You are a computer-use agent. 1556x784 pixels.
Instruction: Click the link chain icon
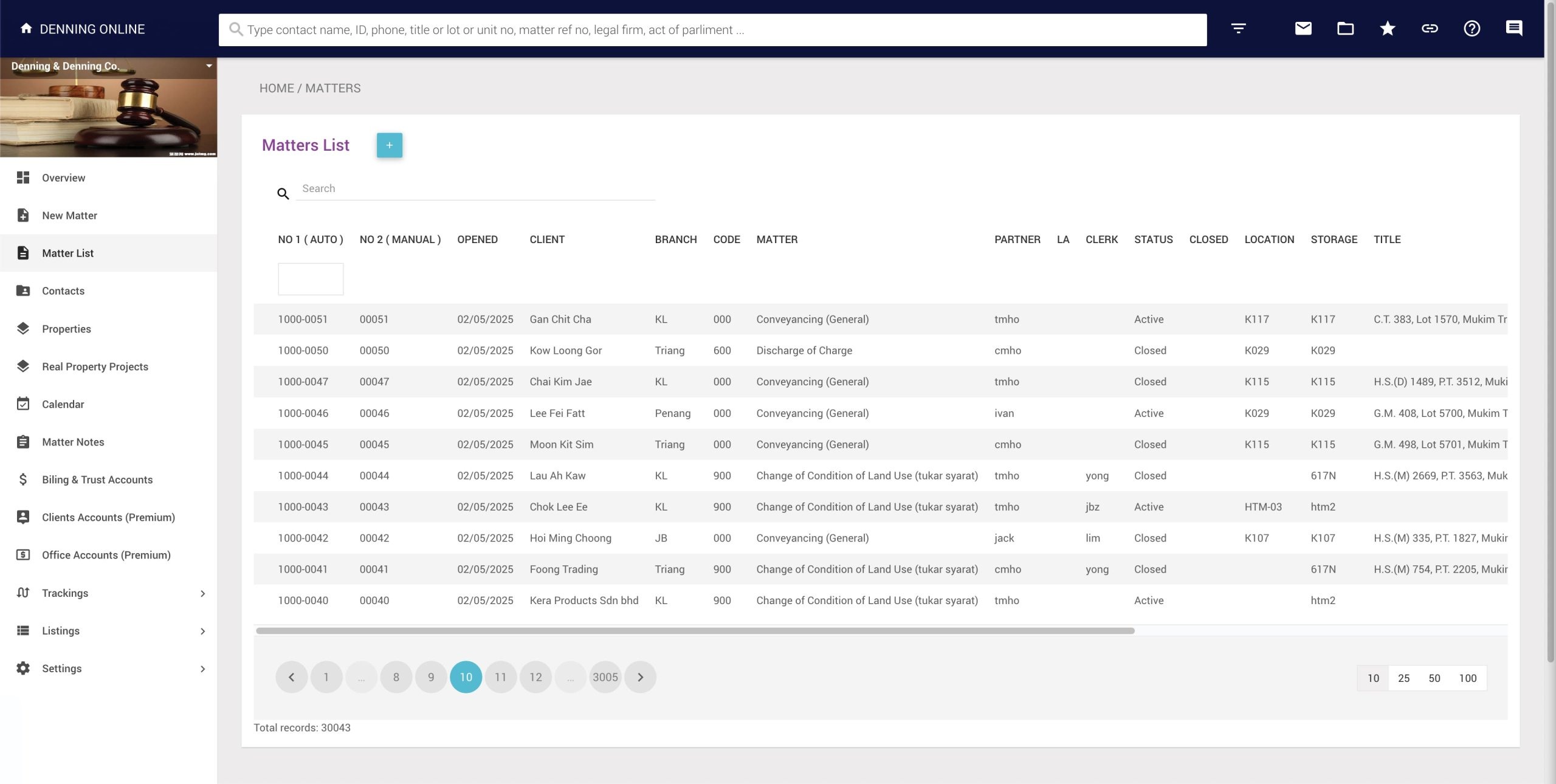(1430, 29)
